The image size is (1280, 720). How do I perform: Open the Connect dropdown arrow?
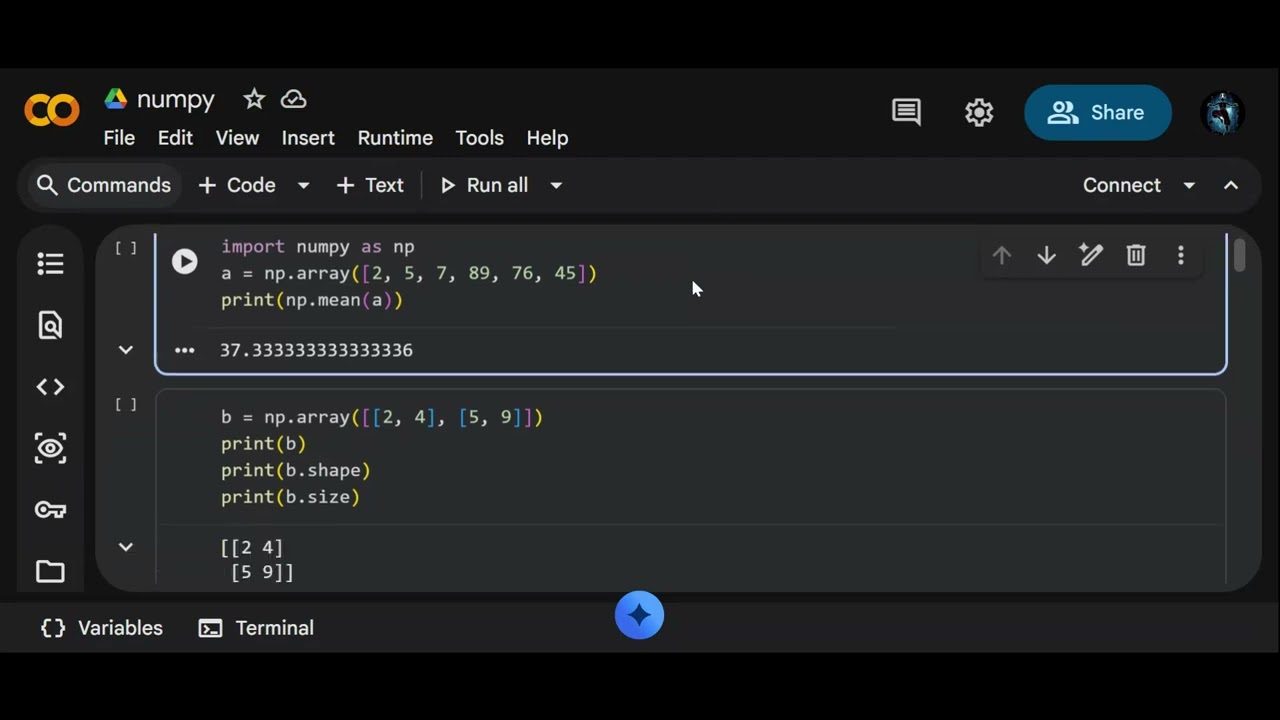pyautogui.click(x=1189, y=185)
